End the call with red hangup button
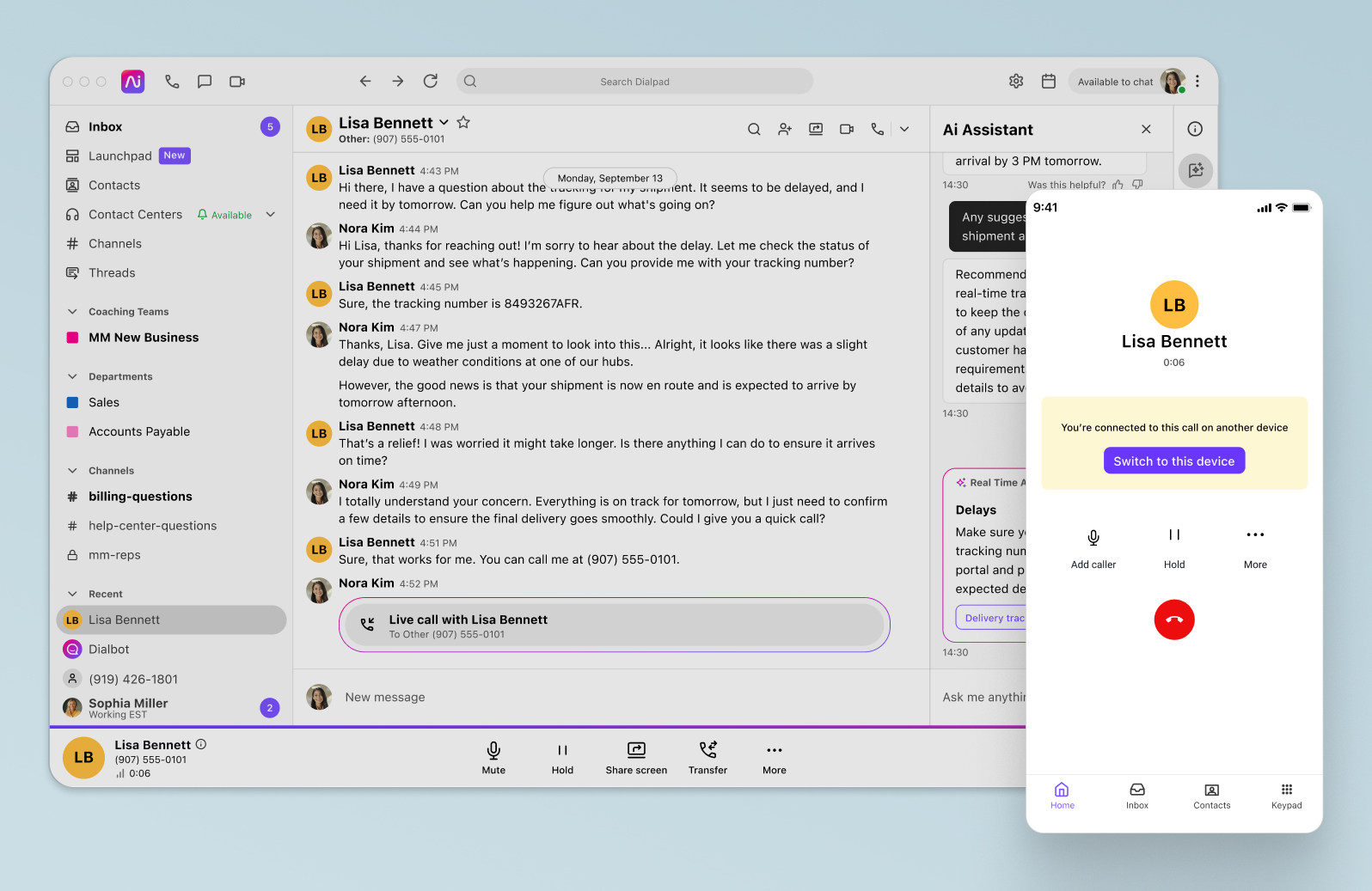 (1173, 619)
